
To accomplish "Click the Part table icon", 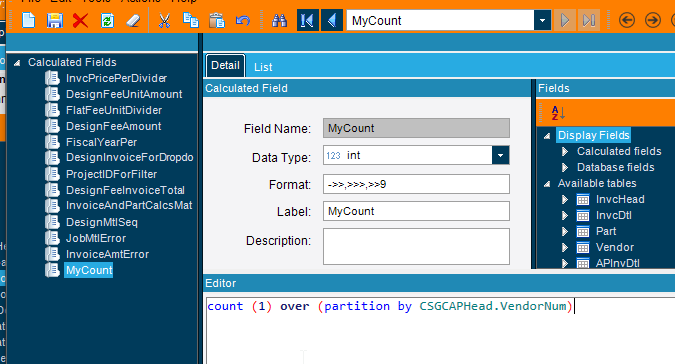I will pyautogui.click(x=583, y=231).
